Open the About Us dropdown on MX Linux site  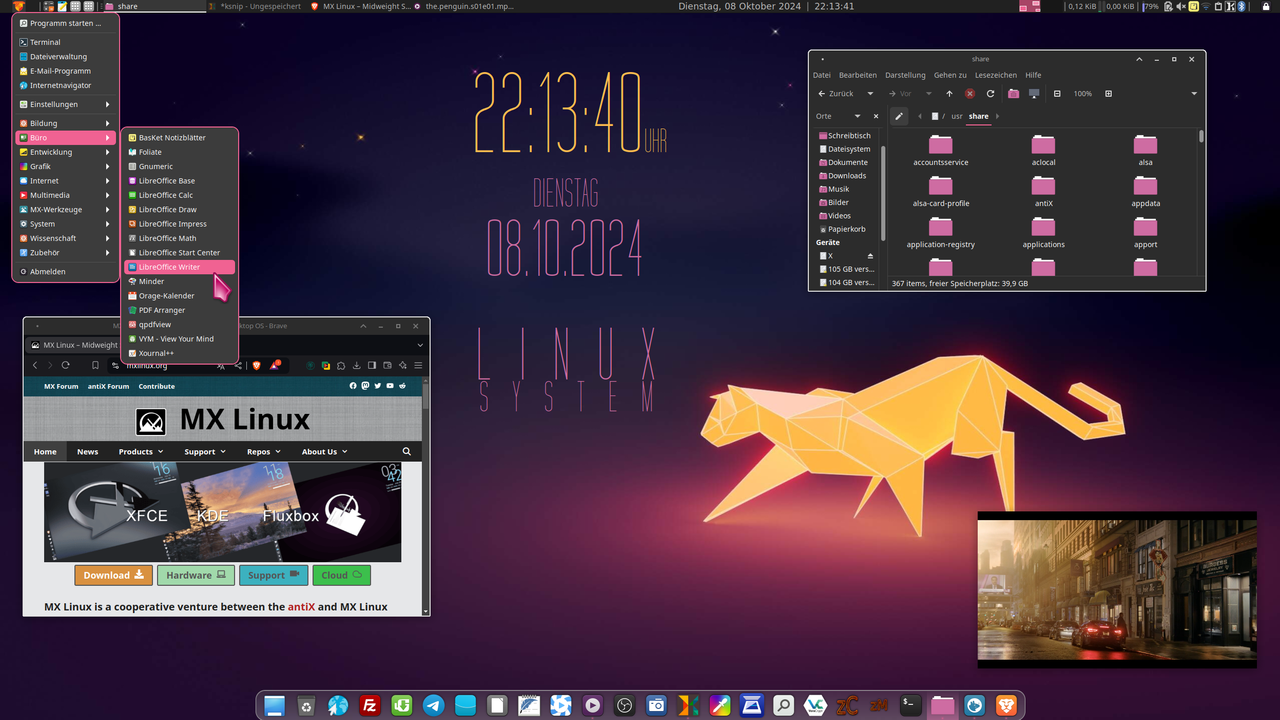(325, 452)
